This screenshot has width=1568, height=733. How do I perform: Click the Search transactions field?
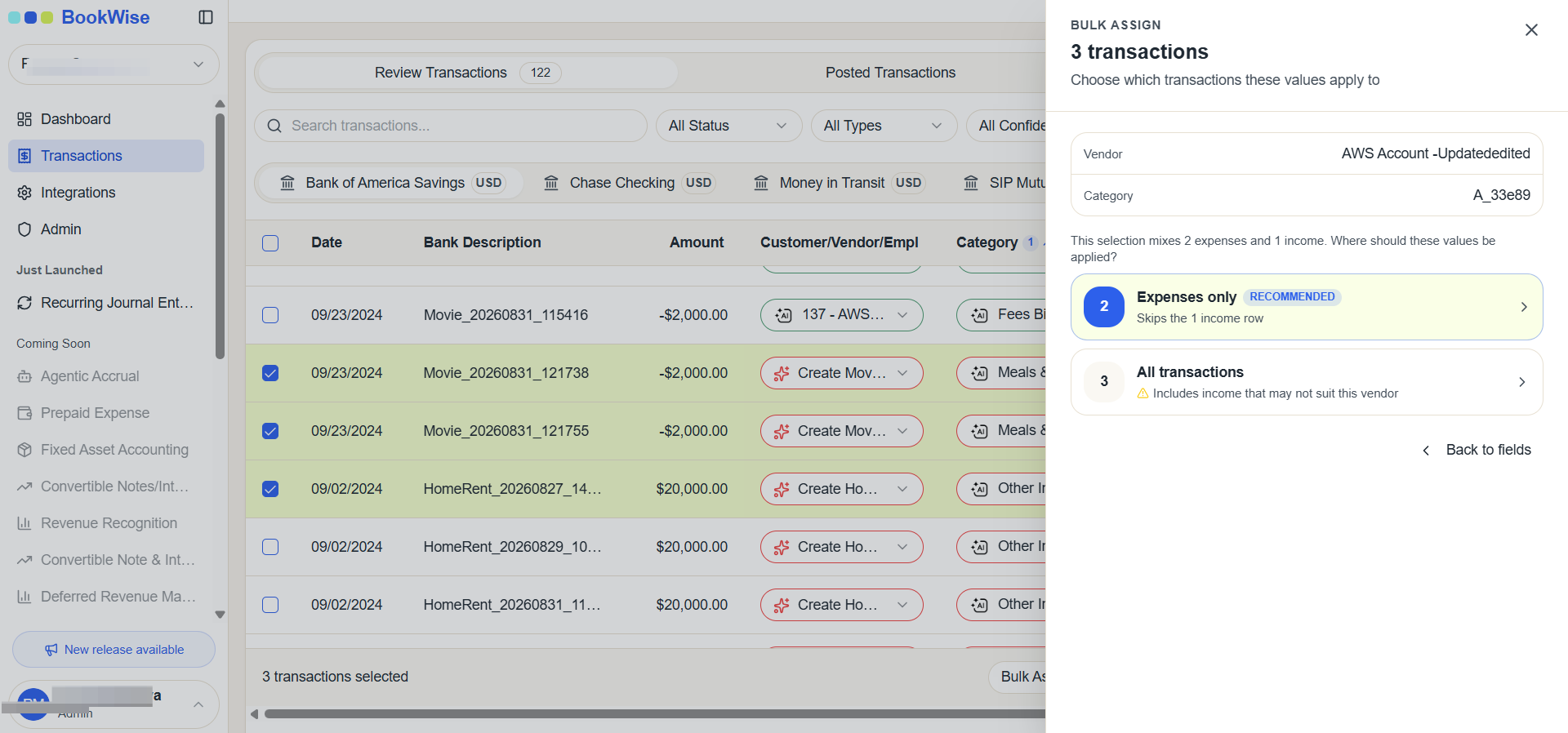[x=451, y=126]
